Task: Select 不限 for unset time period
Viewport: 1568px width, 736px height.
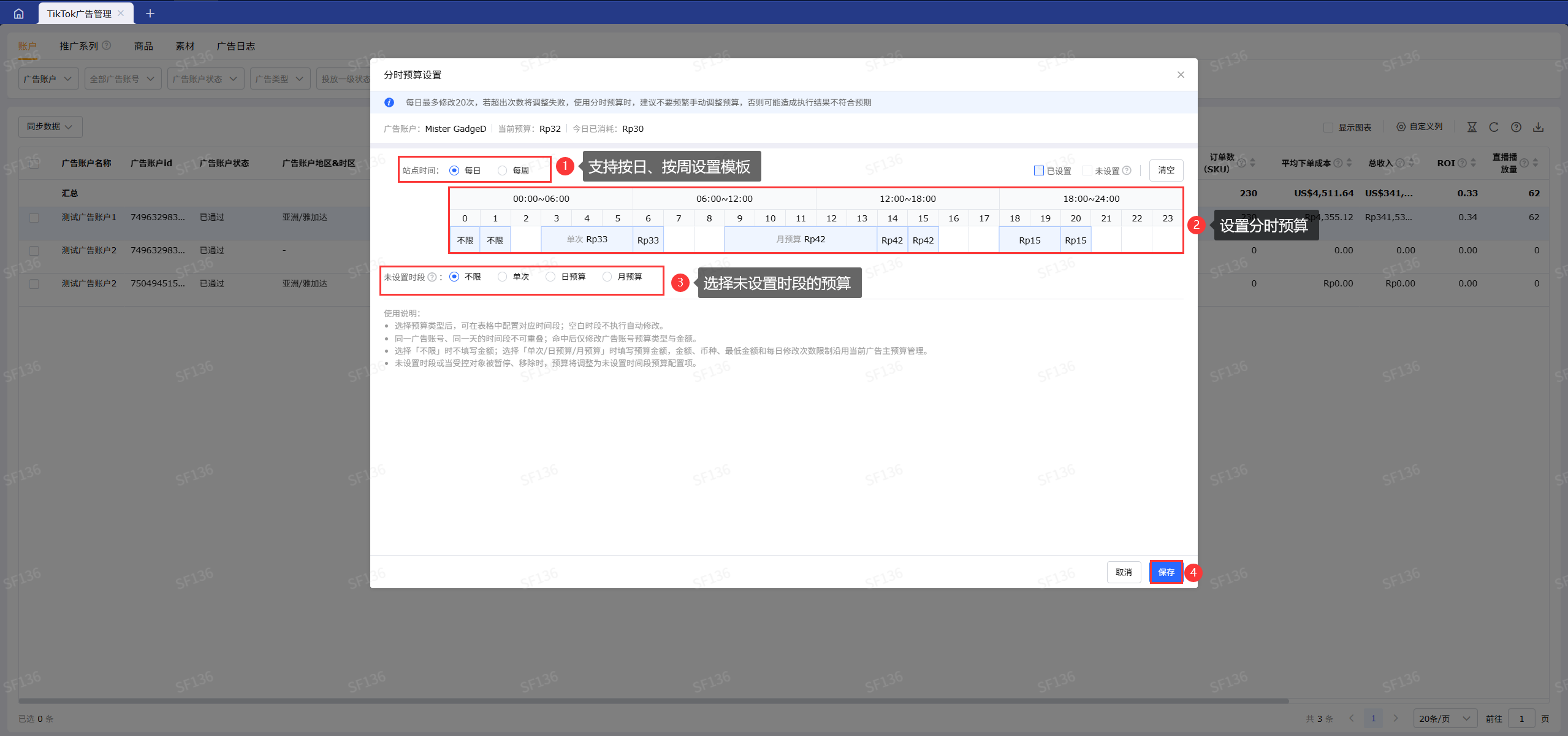Action: coord(454,277)
